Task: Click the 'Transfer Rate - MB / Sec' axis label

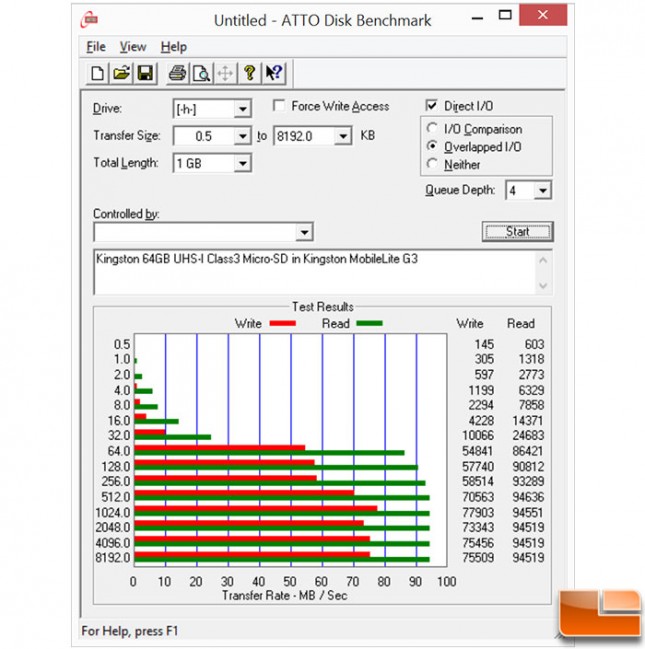Action: click(284, 595)
